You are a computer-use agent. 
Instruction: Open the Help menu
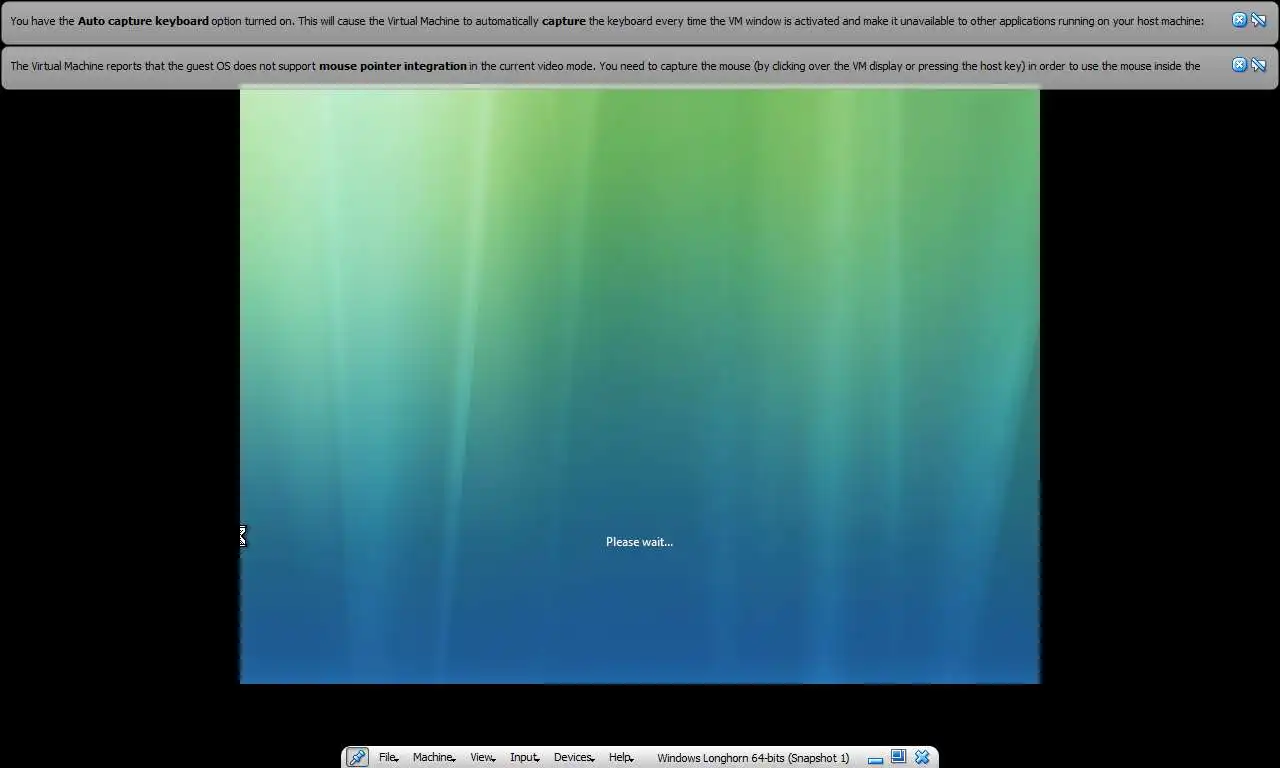621,757
